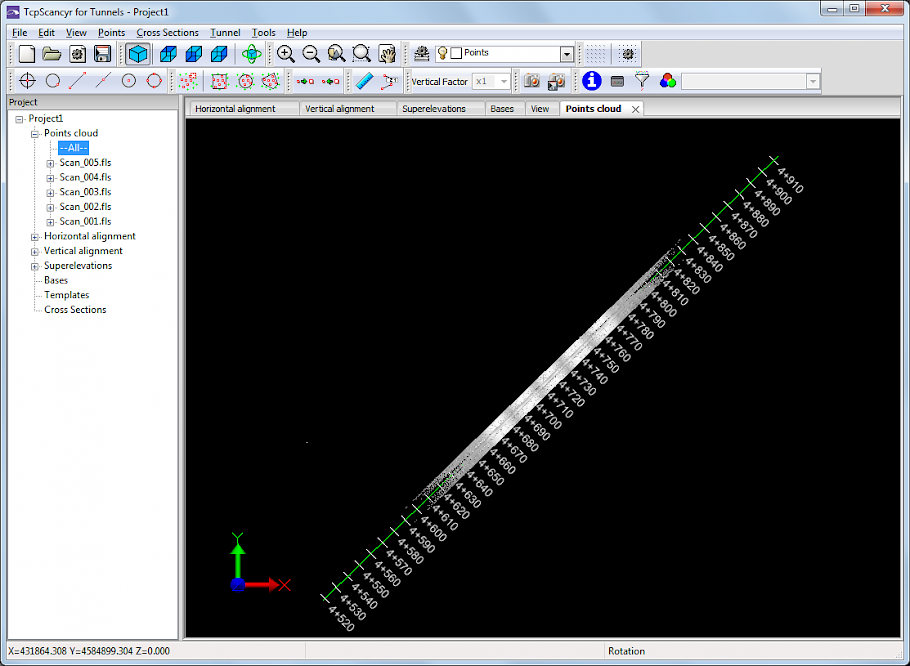
Task: Click the open folder icon
Action: [52, 54]
